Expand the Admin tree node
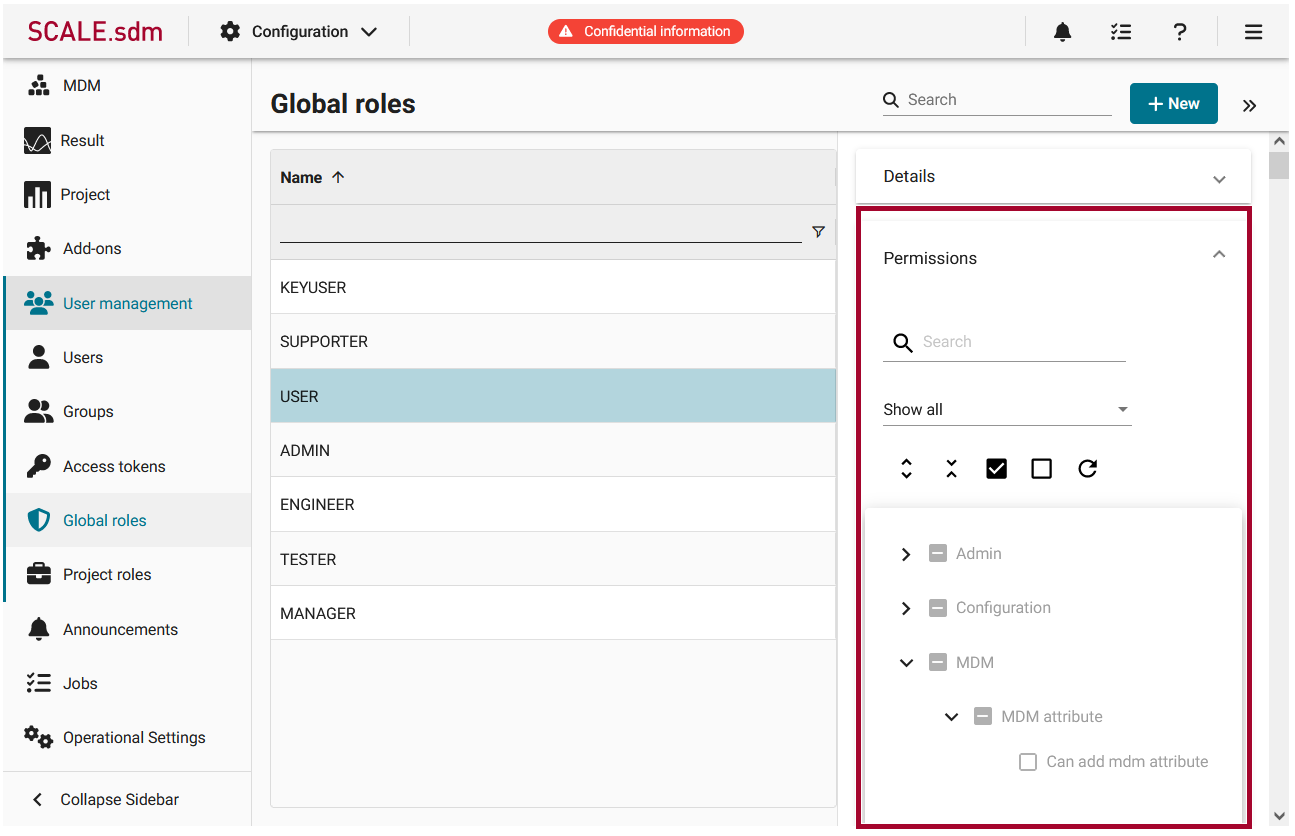 tap(906, 554)
